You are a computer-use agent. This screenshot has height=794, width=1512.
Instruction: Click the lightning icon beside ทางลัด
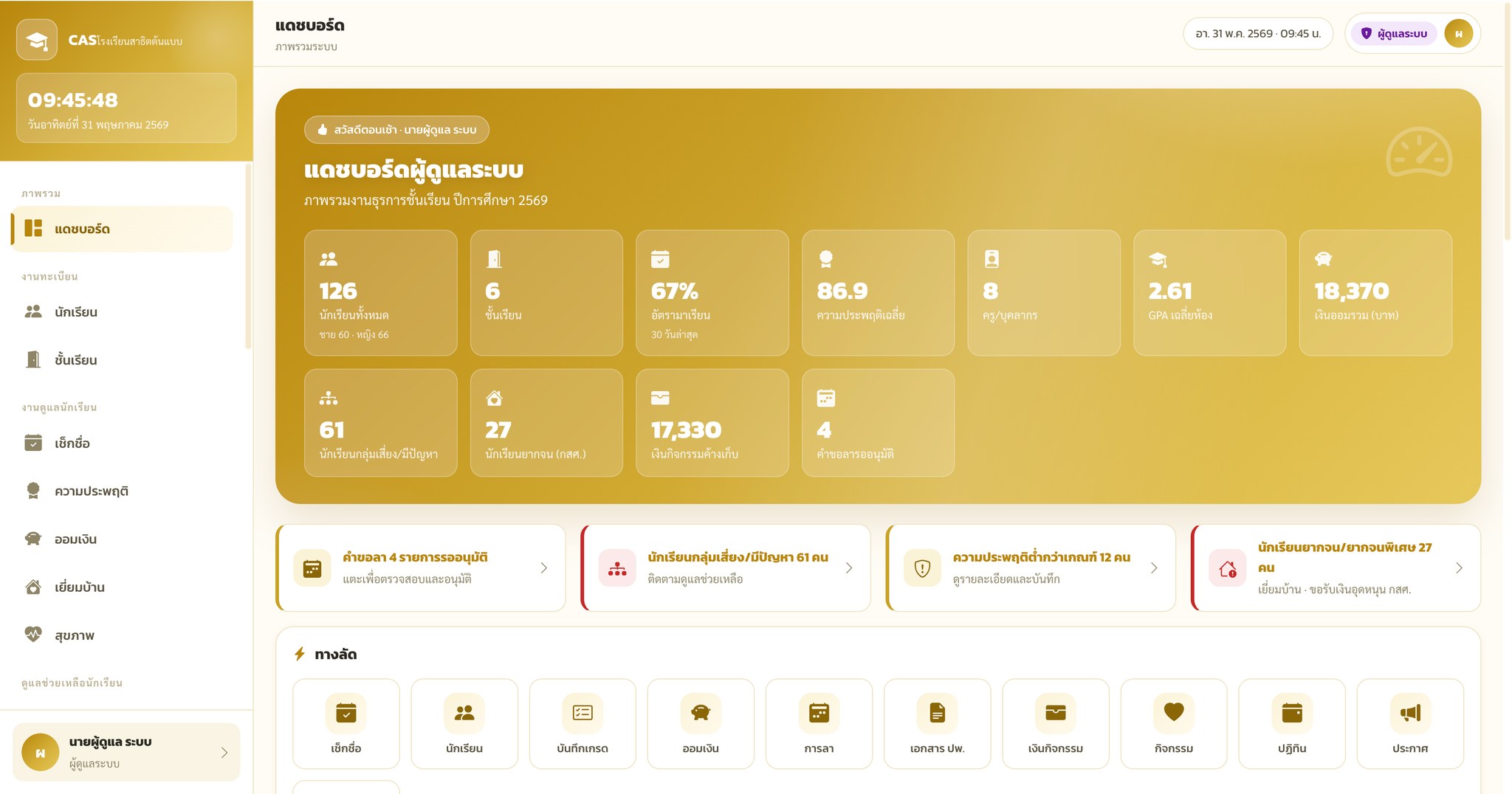point(300,654)
